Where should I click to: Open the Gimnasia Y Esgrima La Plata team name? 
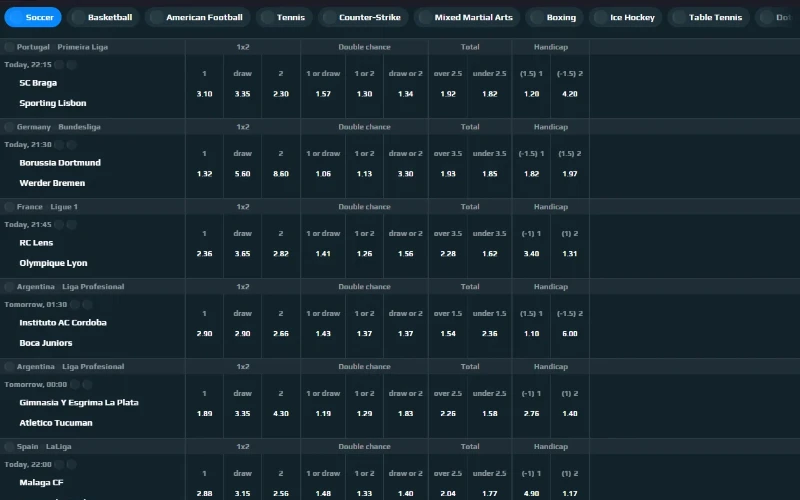(x=79, y=403)
